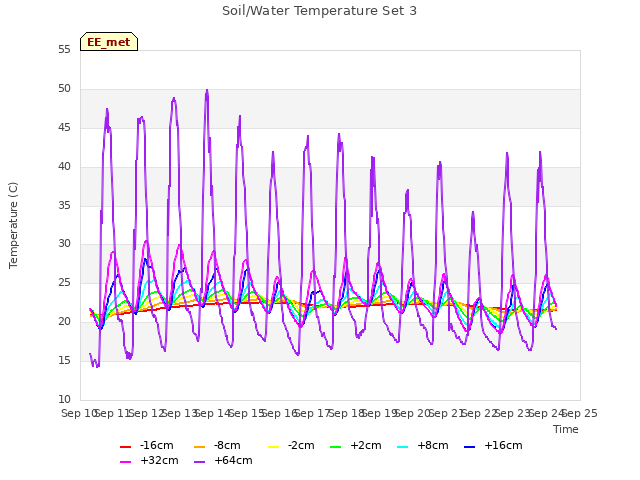Click the chart title Soil/Water Temperature Set 3

pyautogui.click(x=319, y=11)
